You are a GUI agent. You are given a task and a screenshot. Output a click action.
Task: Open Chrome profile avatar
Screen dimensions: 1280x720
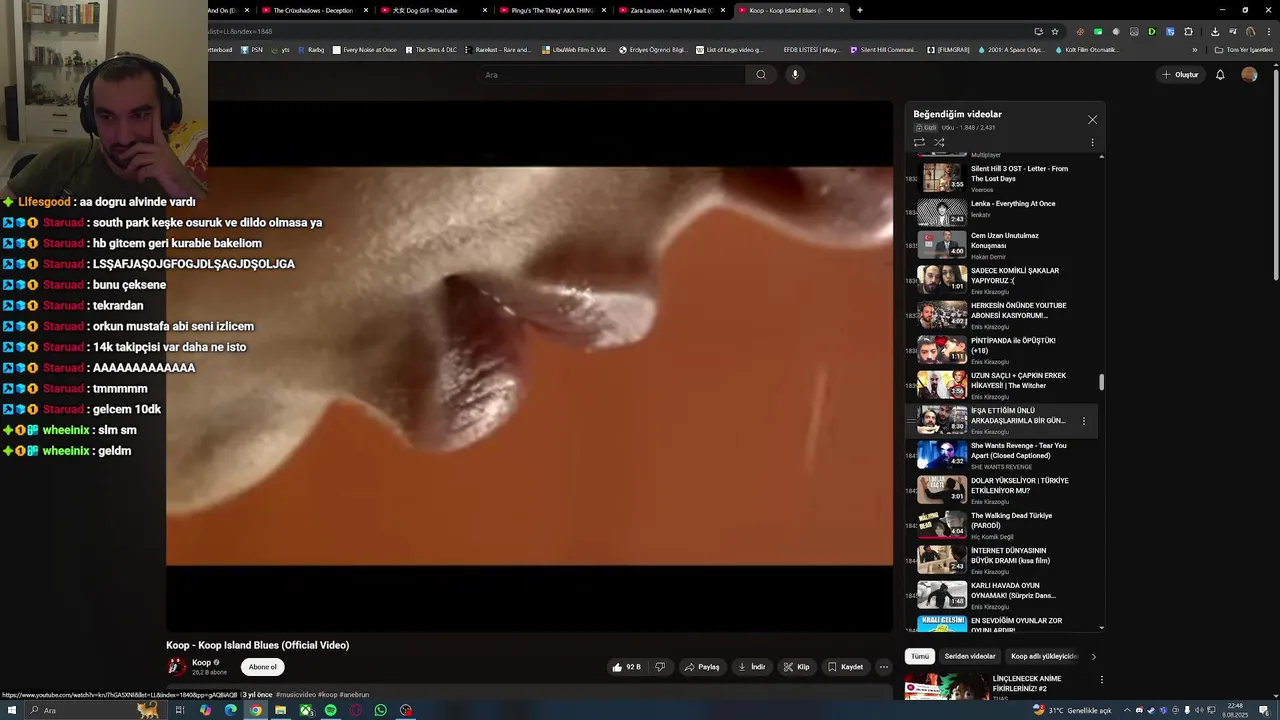(1250, 31)
